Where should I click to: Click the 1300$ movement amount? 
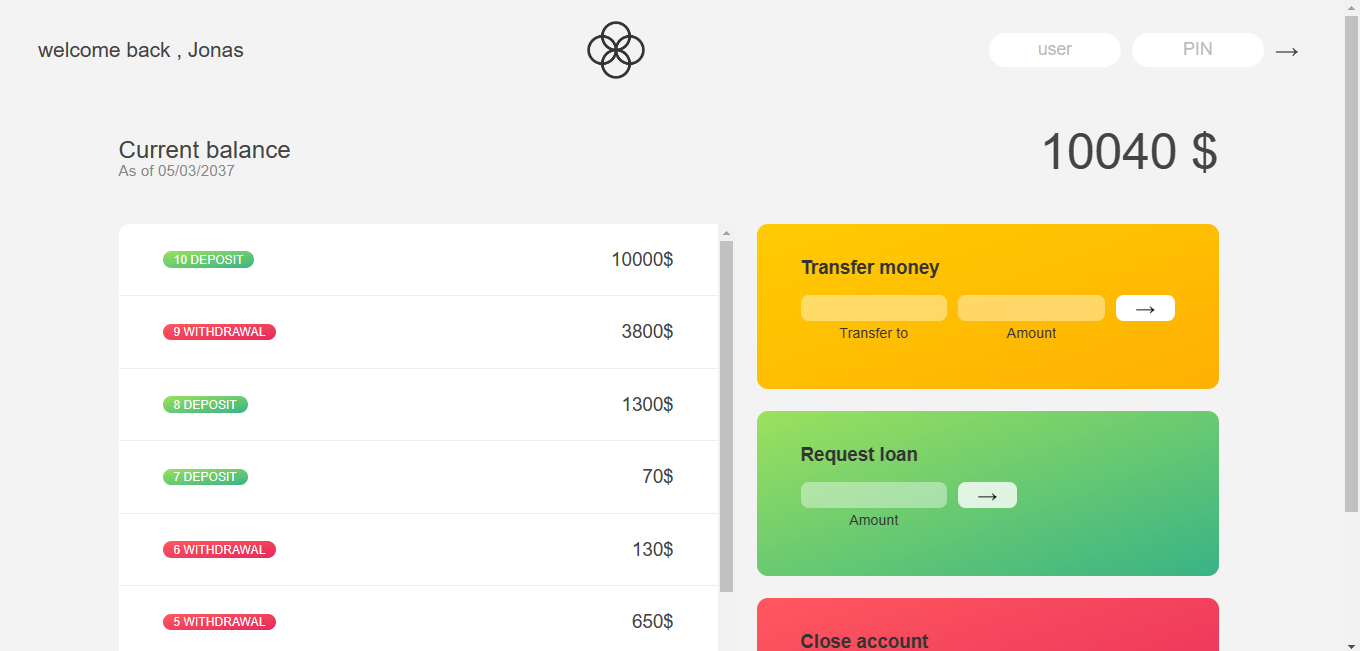pos(647,404)
